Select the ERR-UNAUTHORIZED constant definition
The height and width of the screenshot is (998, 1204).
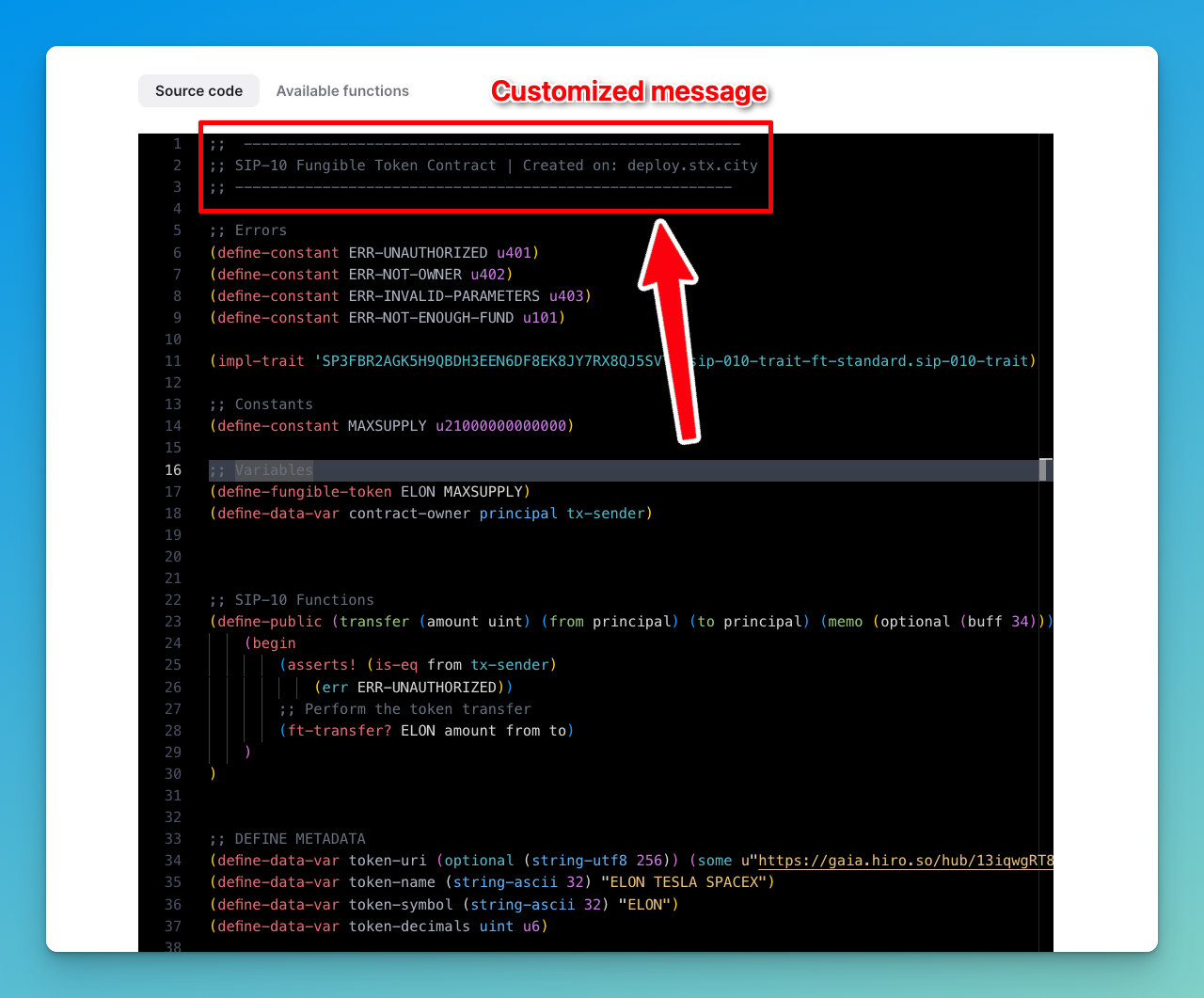tap(373, 252)
